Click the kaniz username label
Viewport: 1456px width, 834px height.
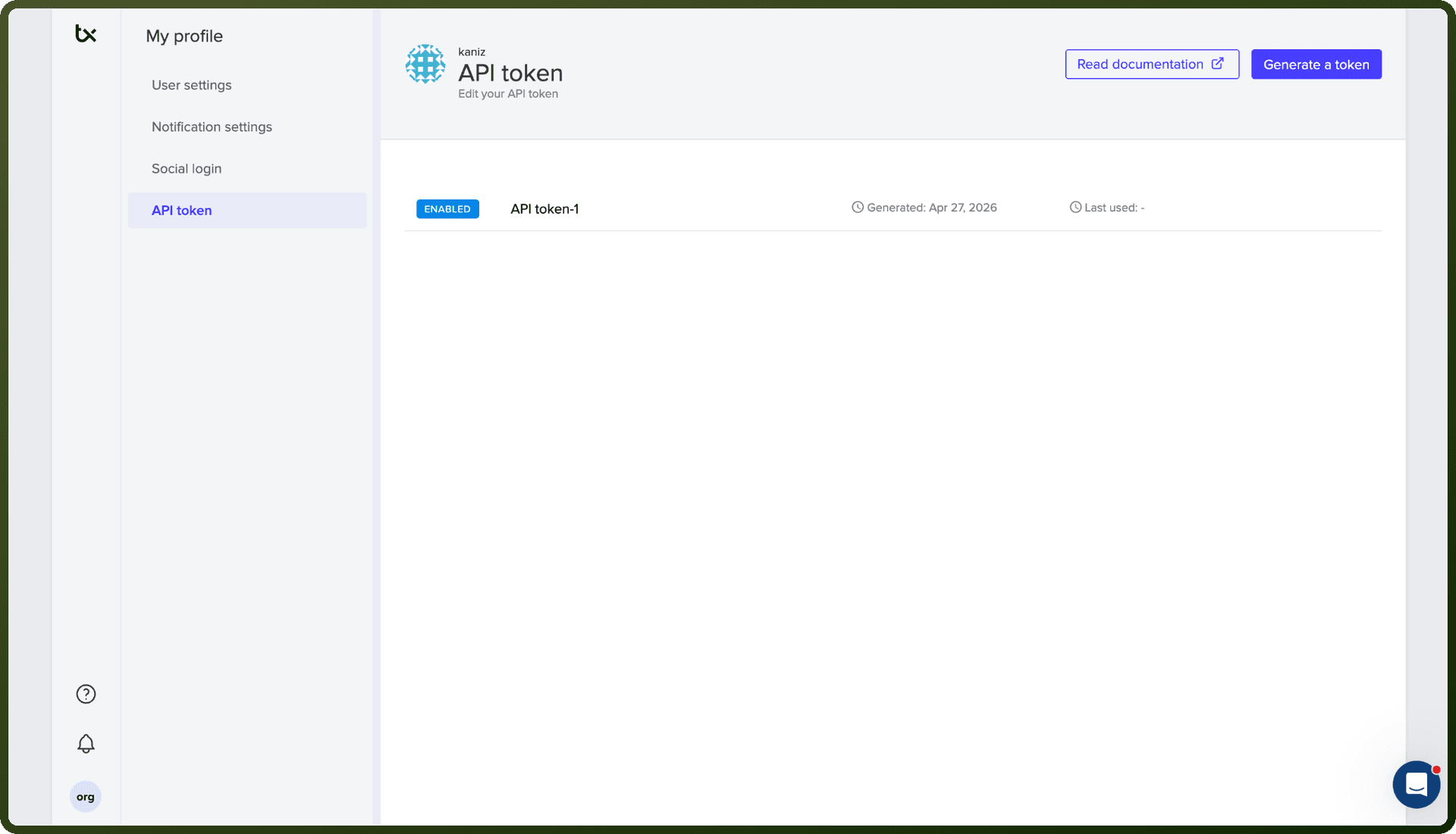472,52
